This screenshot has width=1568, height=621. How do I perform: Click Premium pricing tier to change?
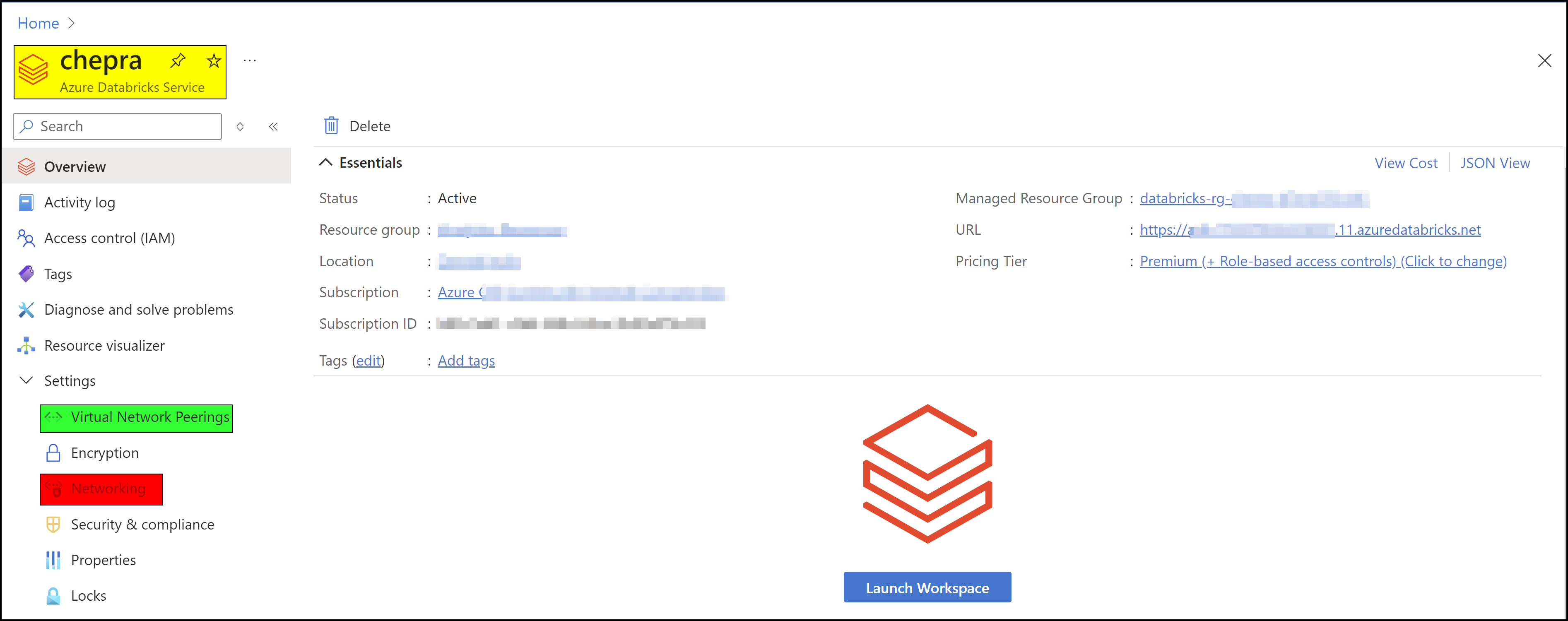(1323, 261)
